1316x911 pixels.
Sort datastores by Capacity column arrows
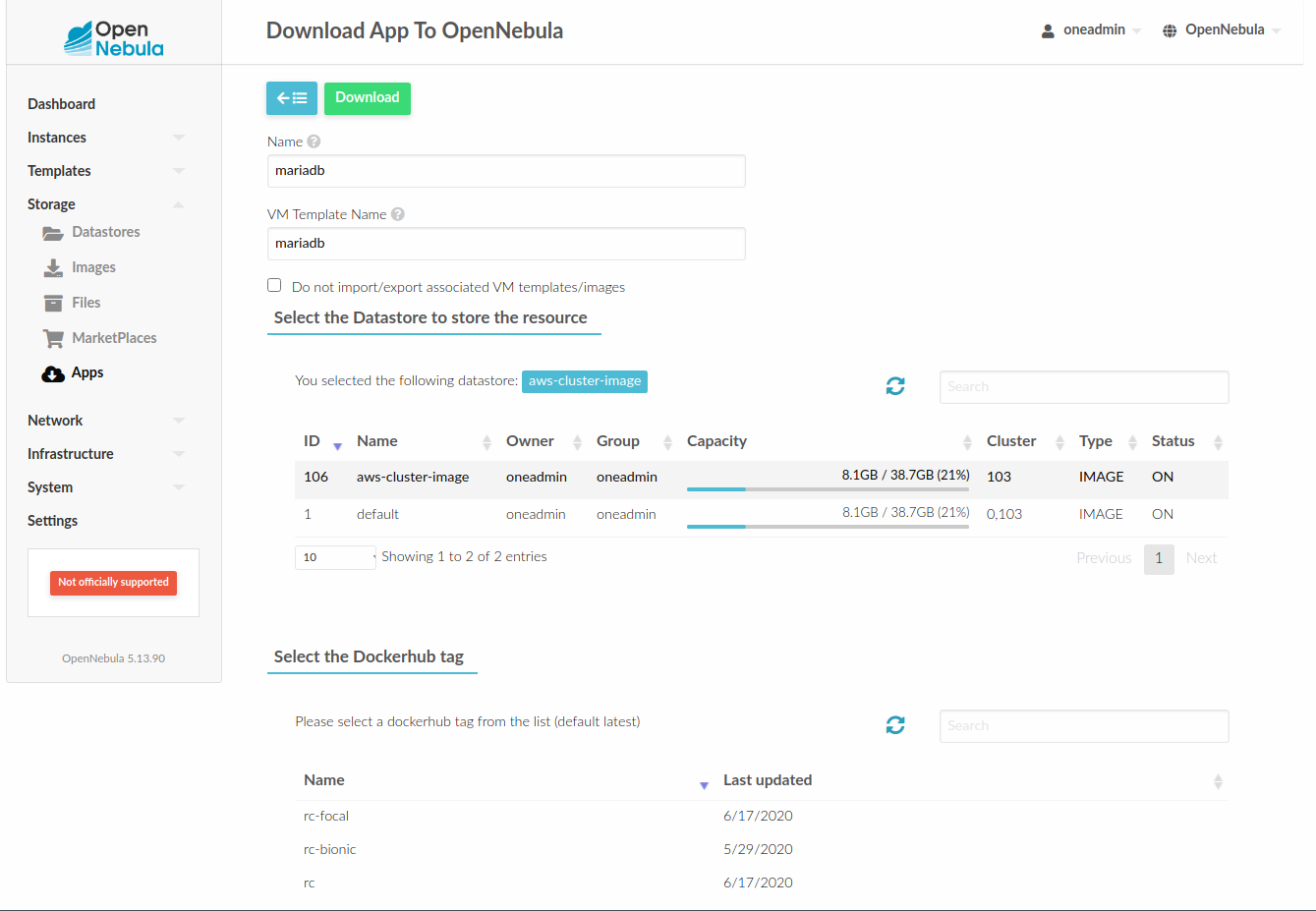[967, 442]
